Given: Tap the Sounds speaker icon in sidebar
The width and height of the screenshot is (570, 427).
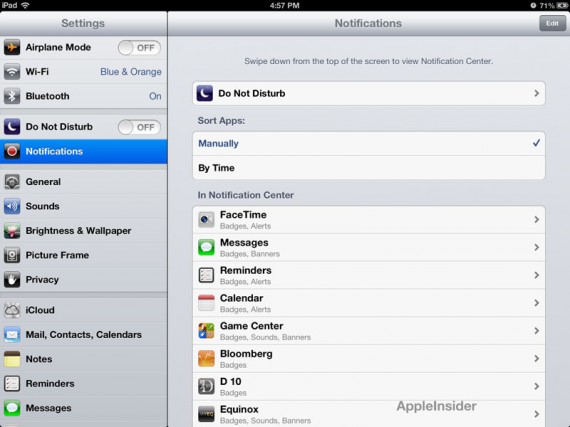Looking at the screenshot, I should pos(12,206).
